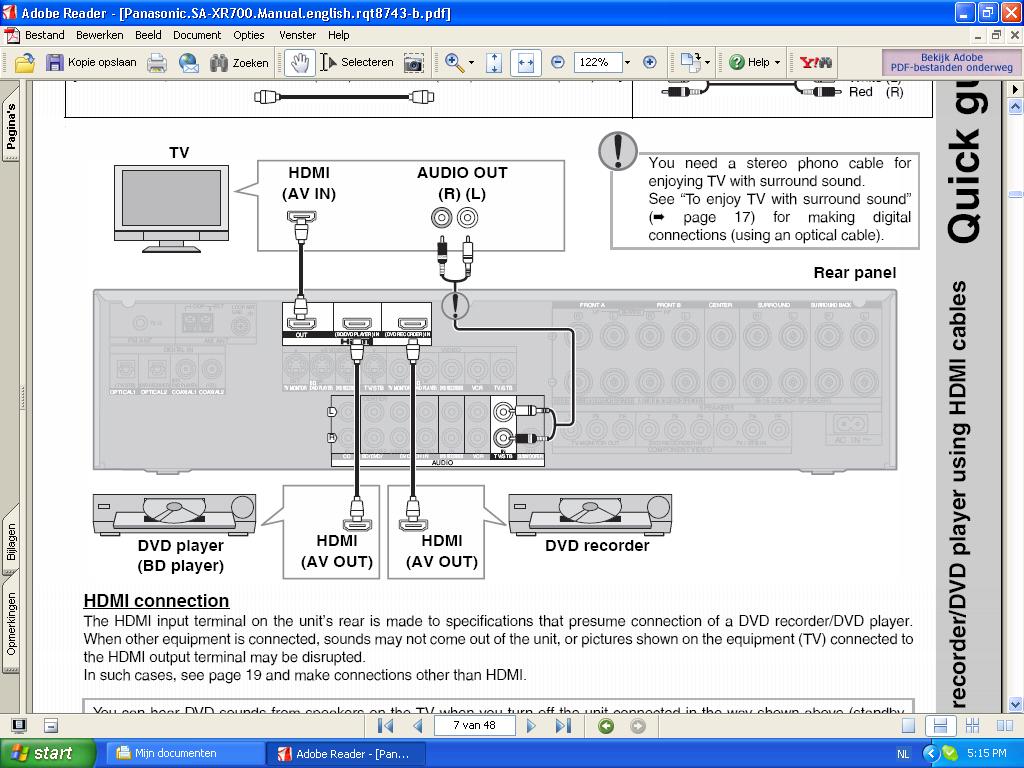The height and width of the screenshot is (768, 1024).
Task: Expand the zoom tool dropdown arrow
Action: point(472,63)
